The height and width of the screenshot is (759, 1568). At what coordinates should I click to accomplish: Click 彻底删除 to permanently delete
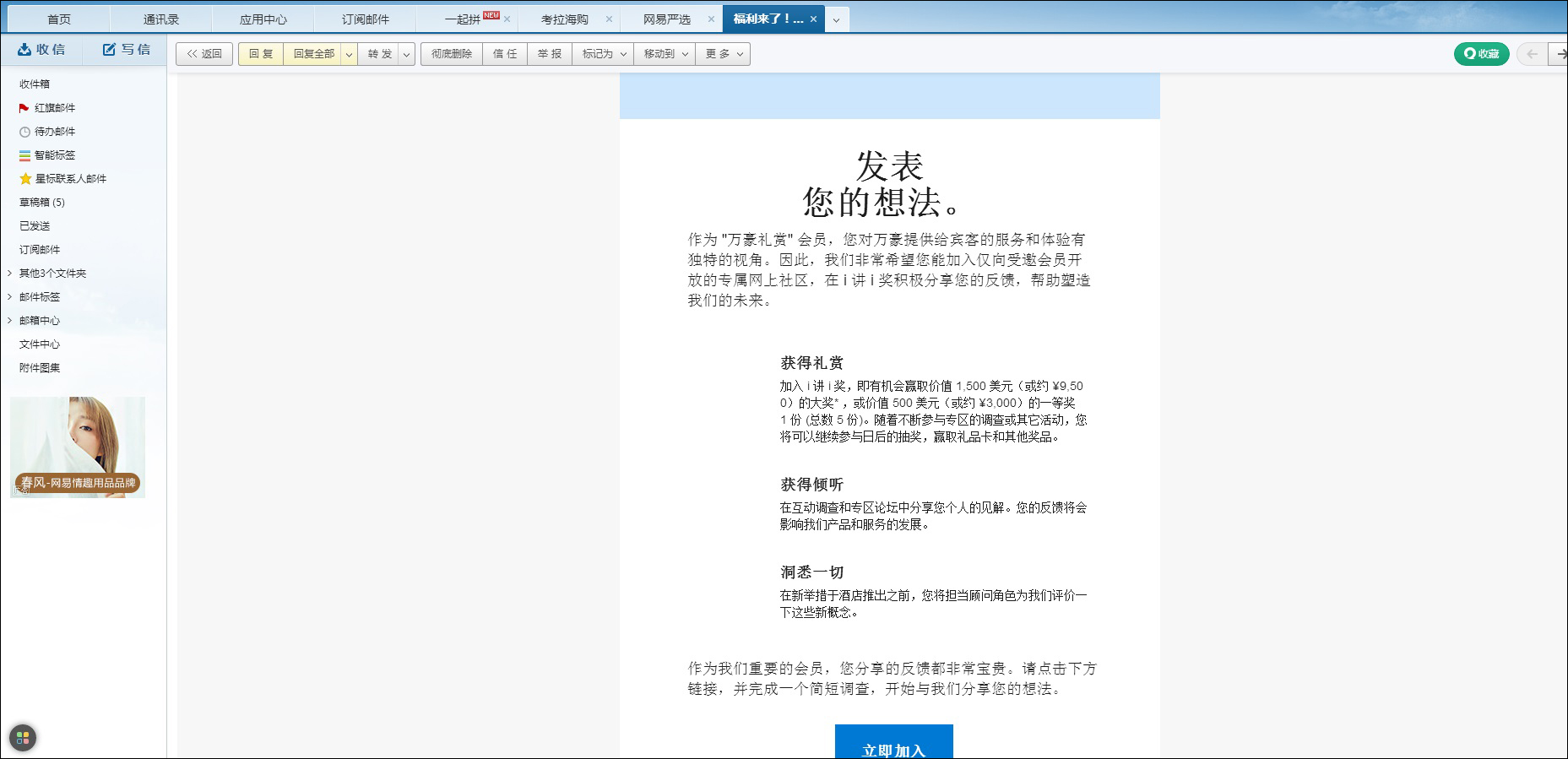pyautogui.click(x=452, y=54)
